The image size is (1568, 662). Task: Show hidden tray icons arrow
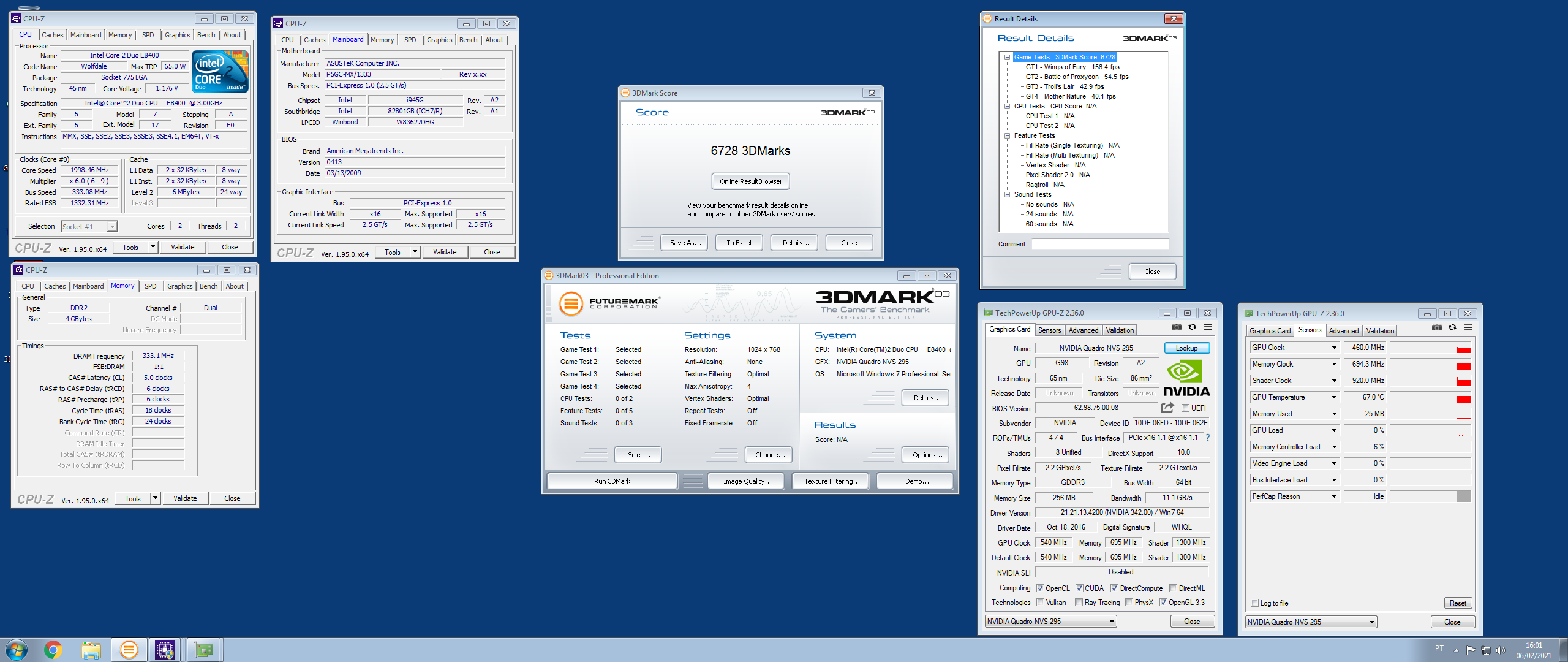(x=1456, y=650)
